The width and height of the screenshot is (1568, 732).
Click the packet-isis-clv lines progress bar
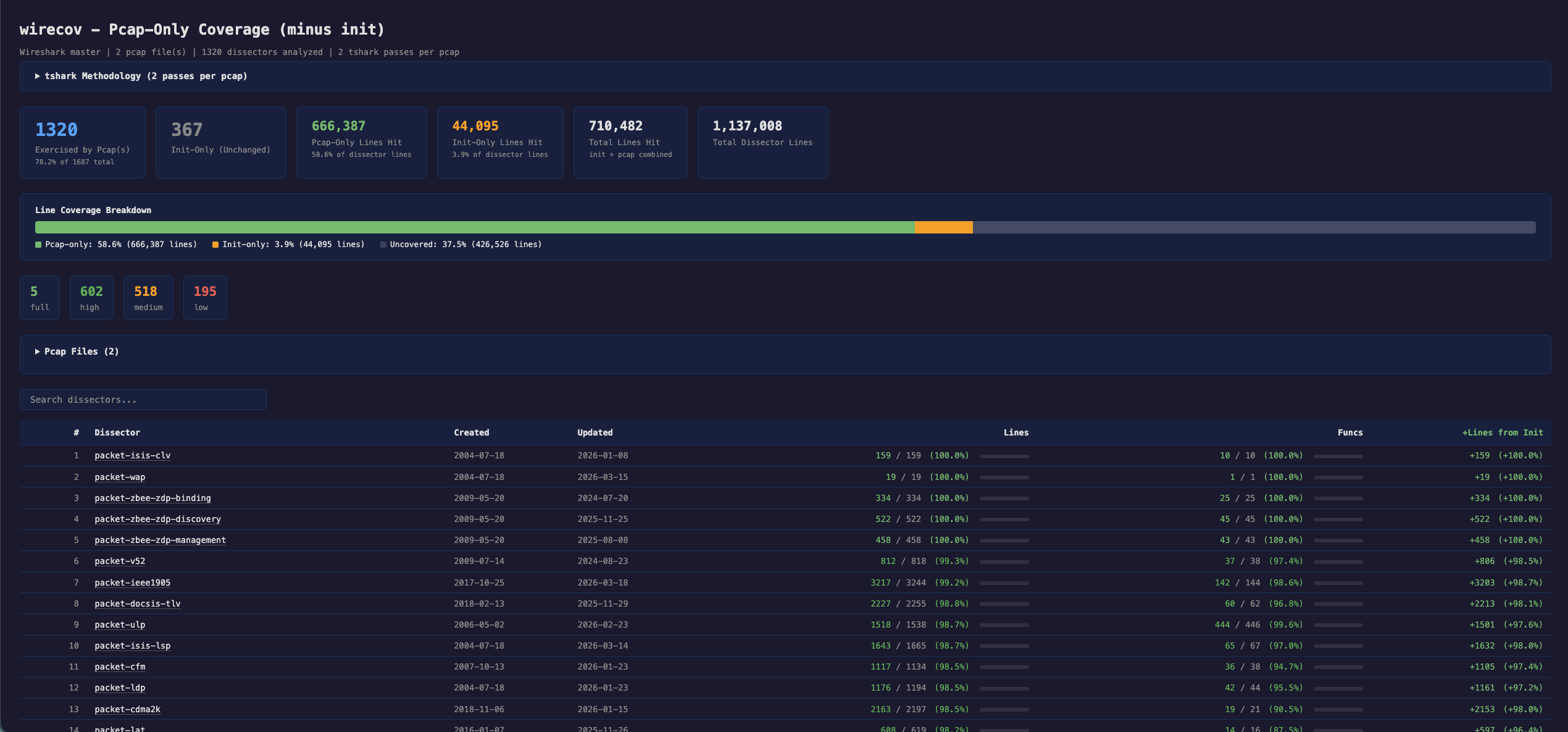[x=1004, y=456]
